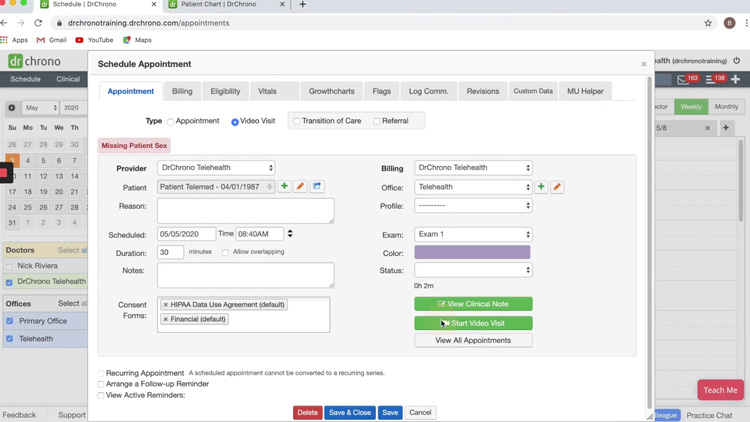
Task: Click the Start Video Visit button
Action: 473,323
